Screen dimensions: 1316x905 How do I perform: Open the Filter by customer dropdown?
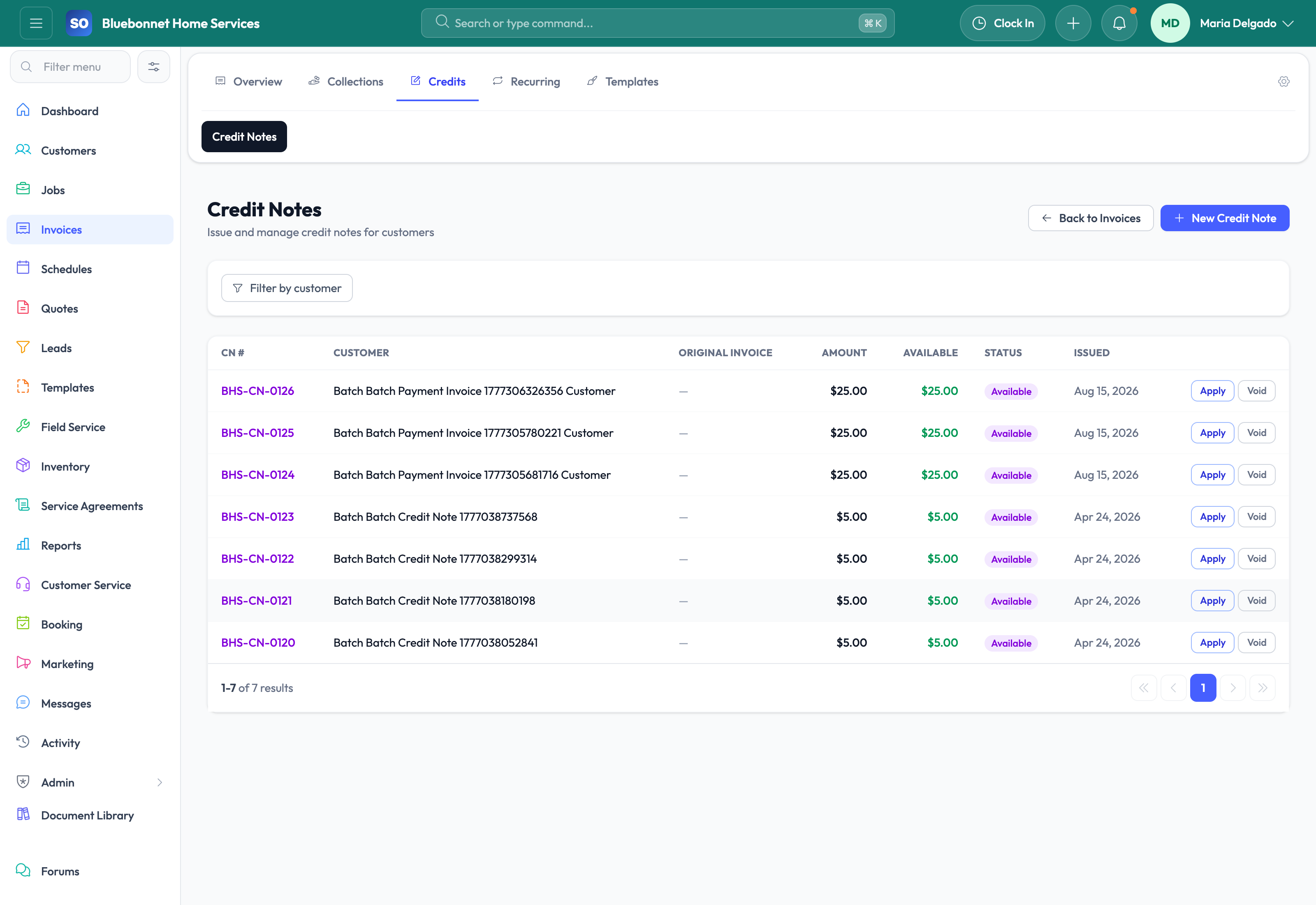click(x=287, y=288)
